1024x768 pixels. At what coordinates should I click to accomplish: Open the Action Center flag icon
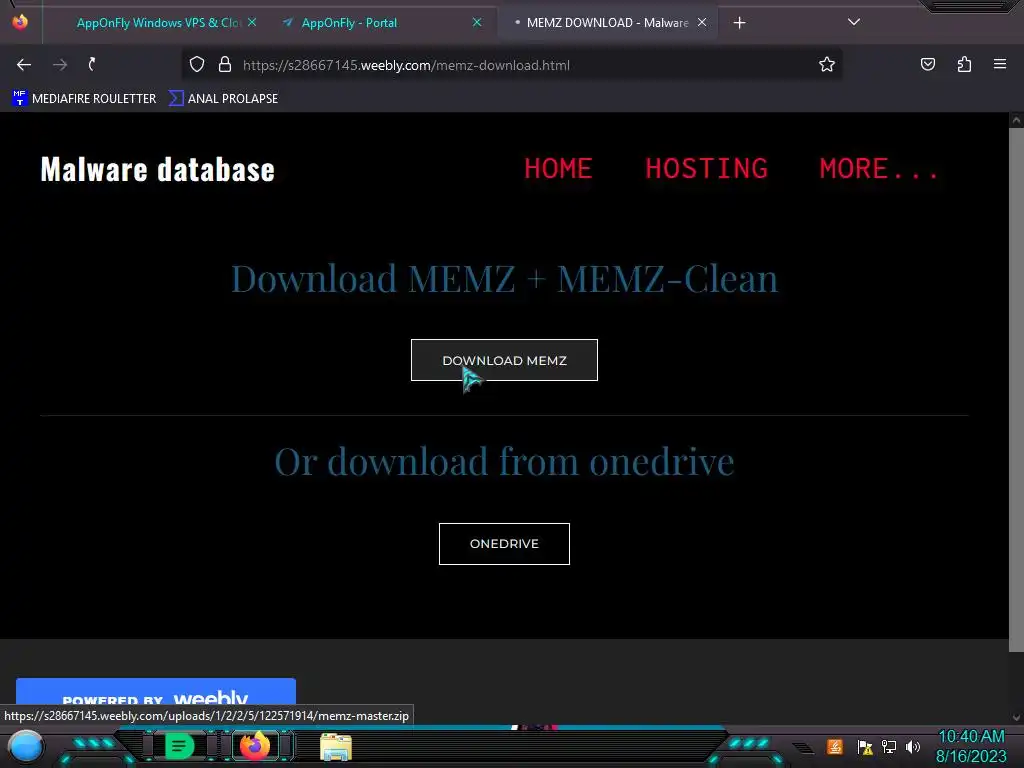point(865,747)
